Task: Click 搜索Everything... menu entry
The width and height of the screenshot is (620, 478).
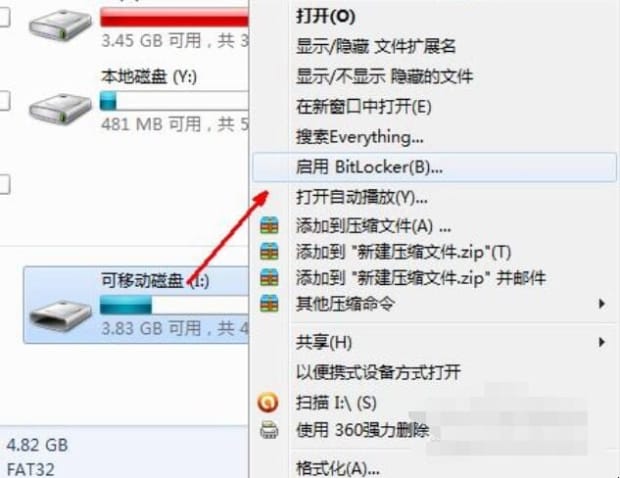Action: 434,137
